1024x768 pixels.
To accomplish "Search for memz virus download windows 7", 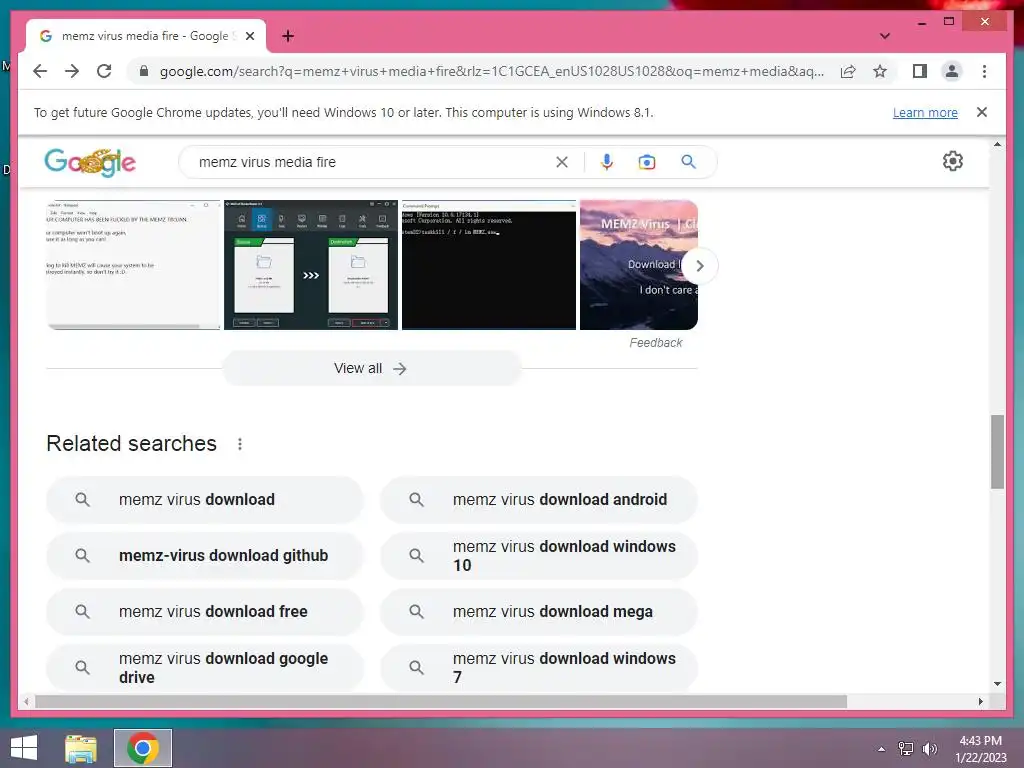I will (x=539, y=667).
